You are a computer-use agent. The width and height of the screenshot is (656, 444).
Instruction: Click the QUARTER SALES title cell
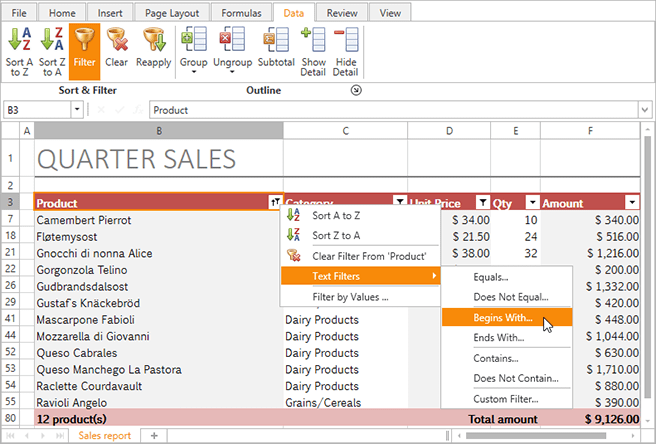click(x=159, y=158)
